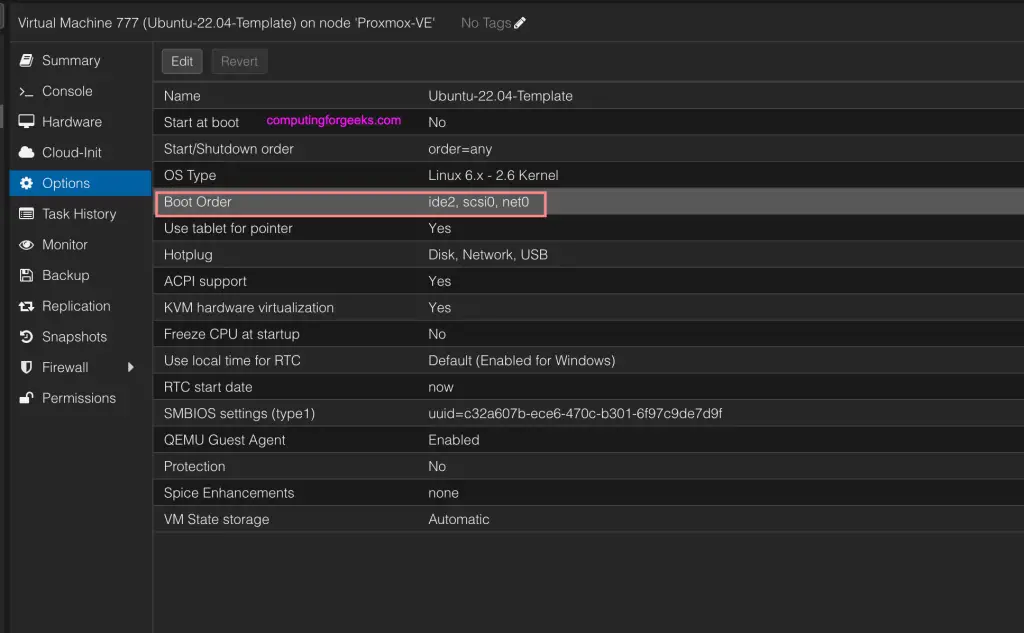Select the ACPI support row
The image size is (1024, 633).
pyautogui.click(x=588, y=281)
